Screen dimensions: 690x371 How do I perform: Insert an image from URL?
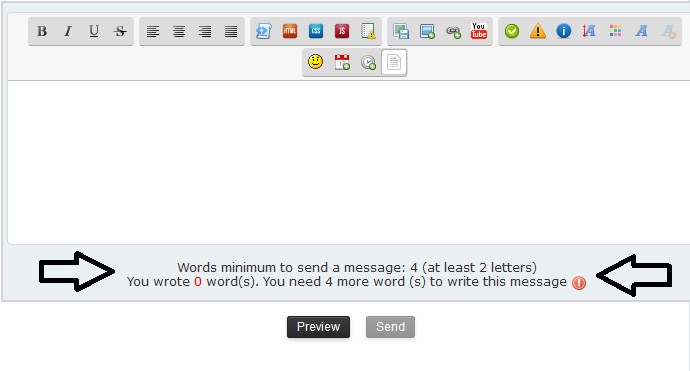click(427, 31)
